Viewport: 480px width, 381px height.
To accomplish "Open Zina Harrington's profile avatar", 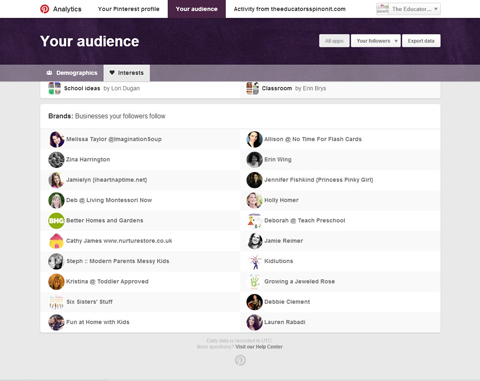I will pyautogui.click(x=56, y=160).
